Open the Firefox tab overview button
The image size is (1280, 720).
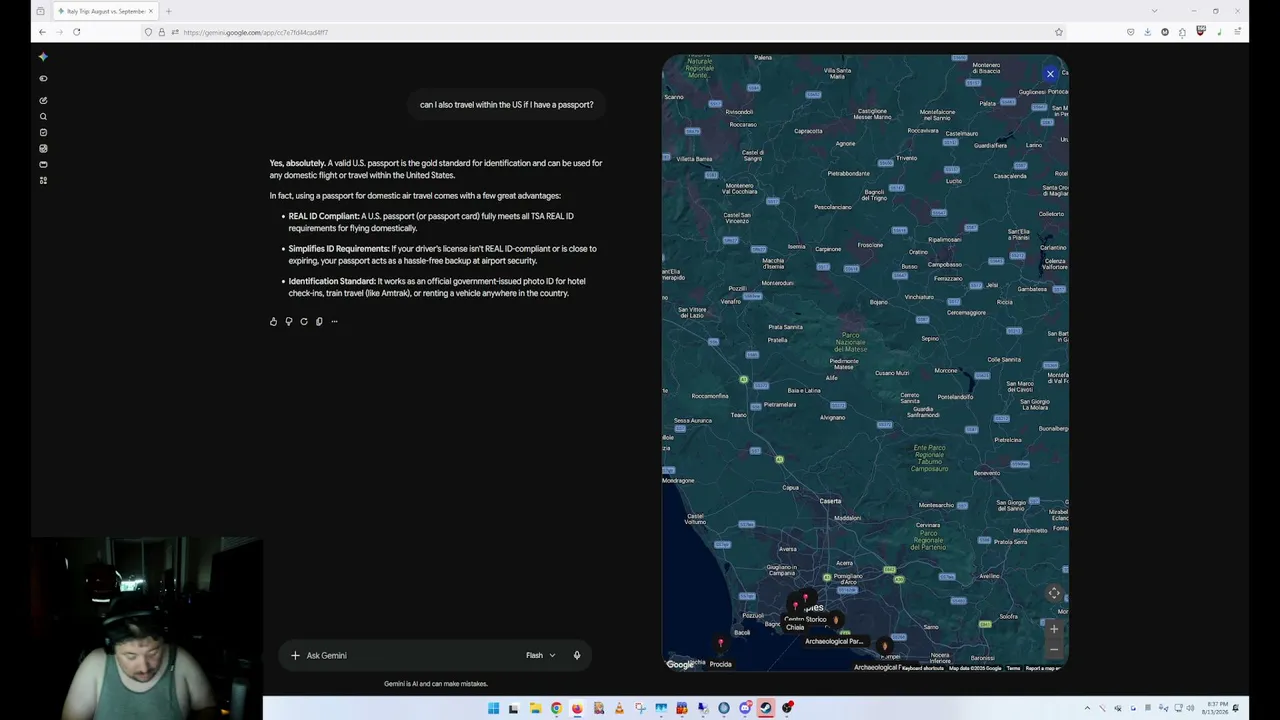pos(40,11)
